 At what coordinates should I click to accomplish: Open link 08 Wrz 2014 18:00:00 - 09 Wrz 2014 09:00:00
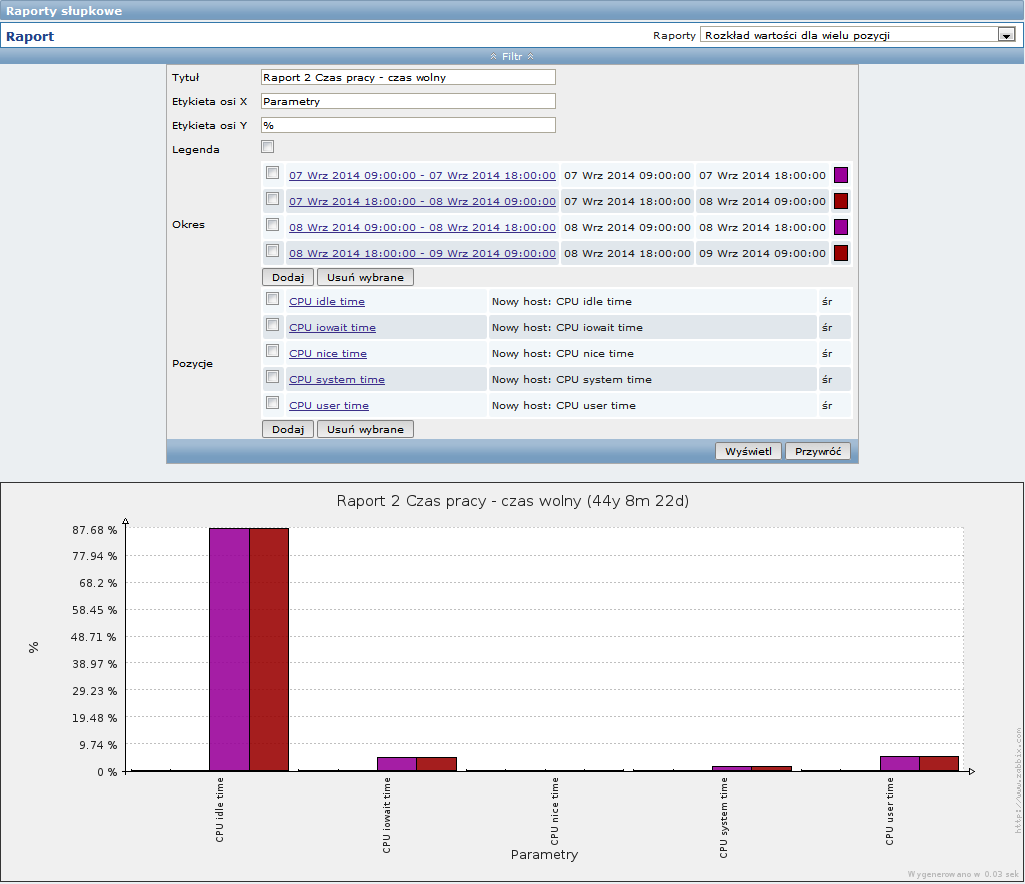tap(422, 254)
